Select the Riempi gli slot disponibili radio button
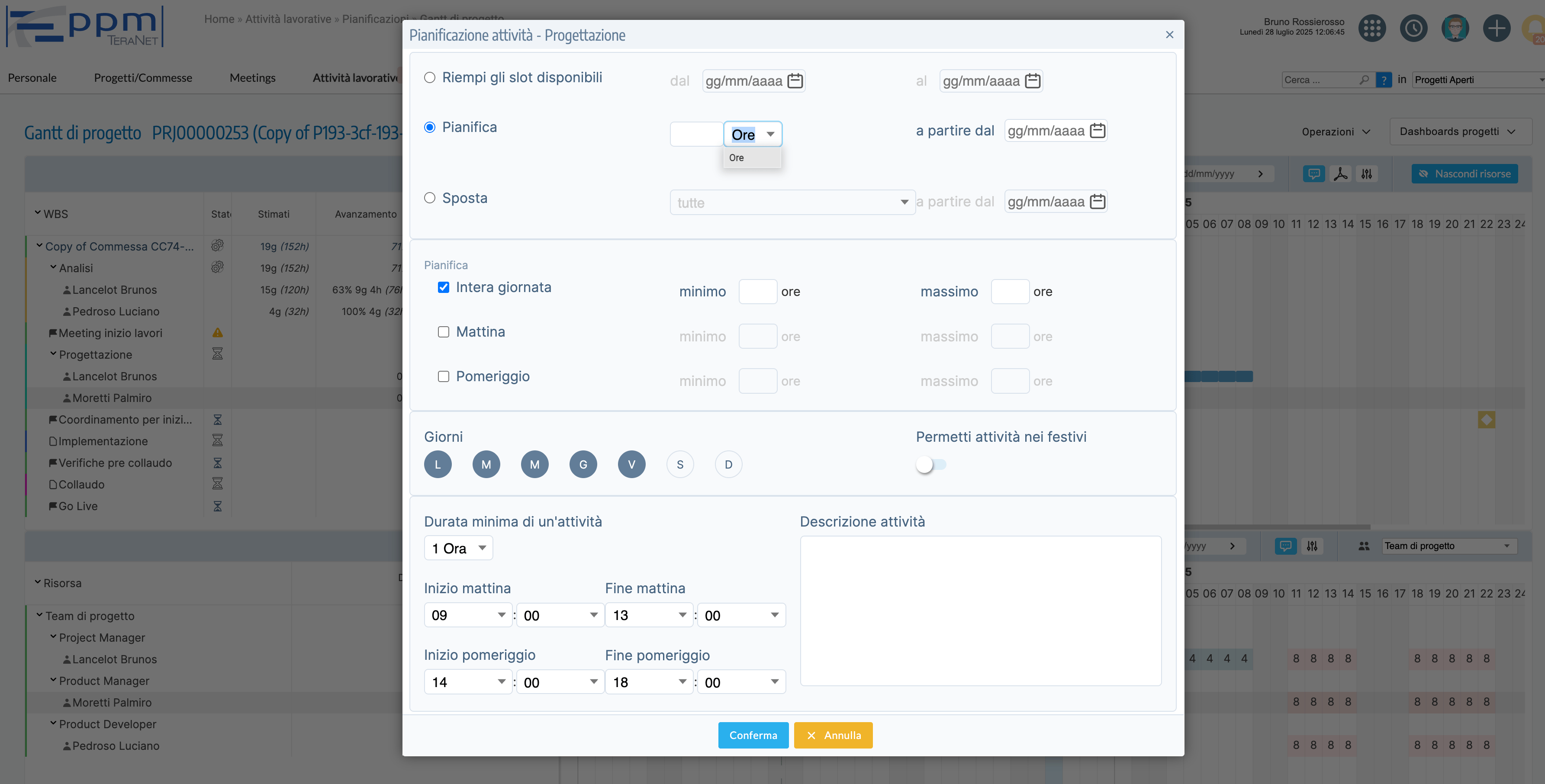 [430, 77]
